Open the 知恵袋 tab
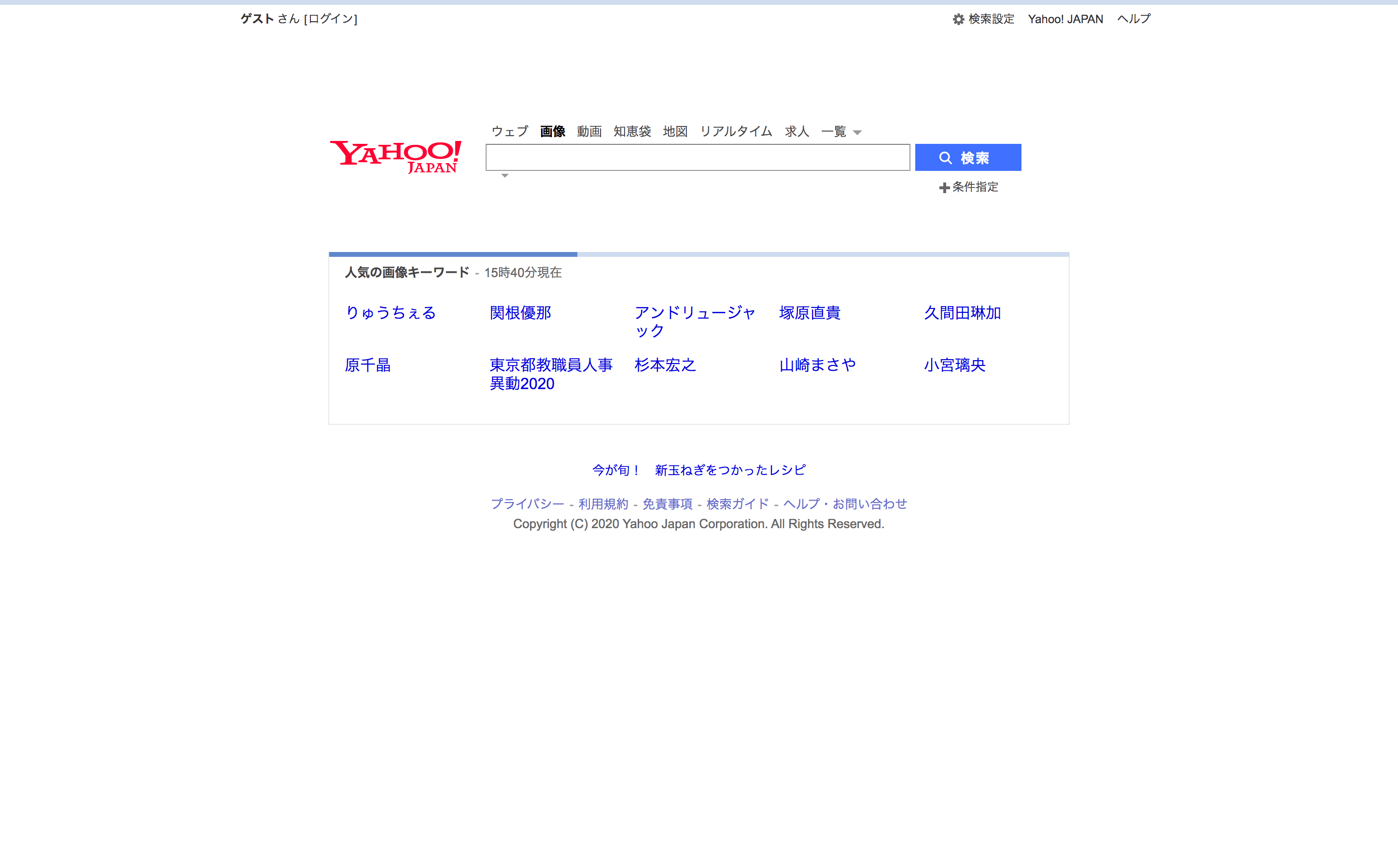 632,131
